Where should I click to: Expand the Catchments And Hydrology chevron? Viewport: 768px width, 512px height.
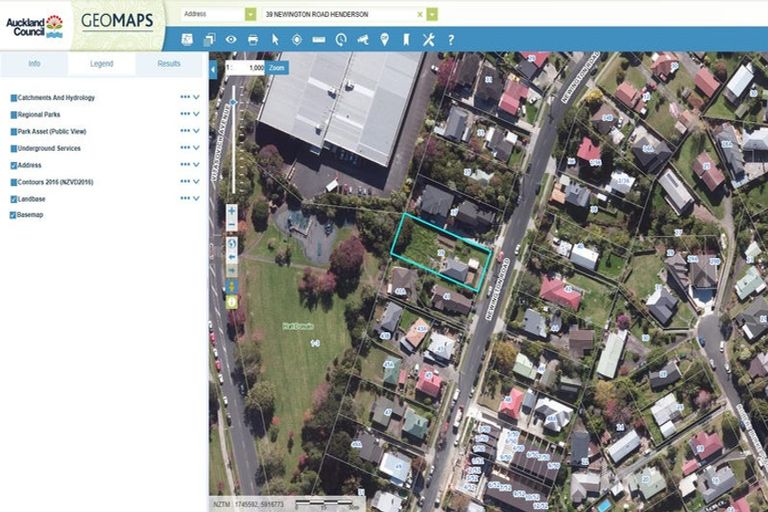click(x=196, y=98)
